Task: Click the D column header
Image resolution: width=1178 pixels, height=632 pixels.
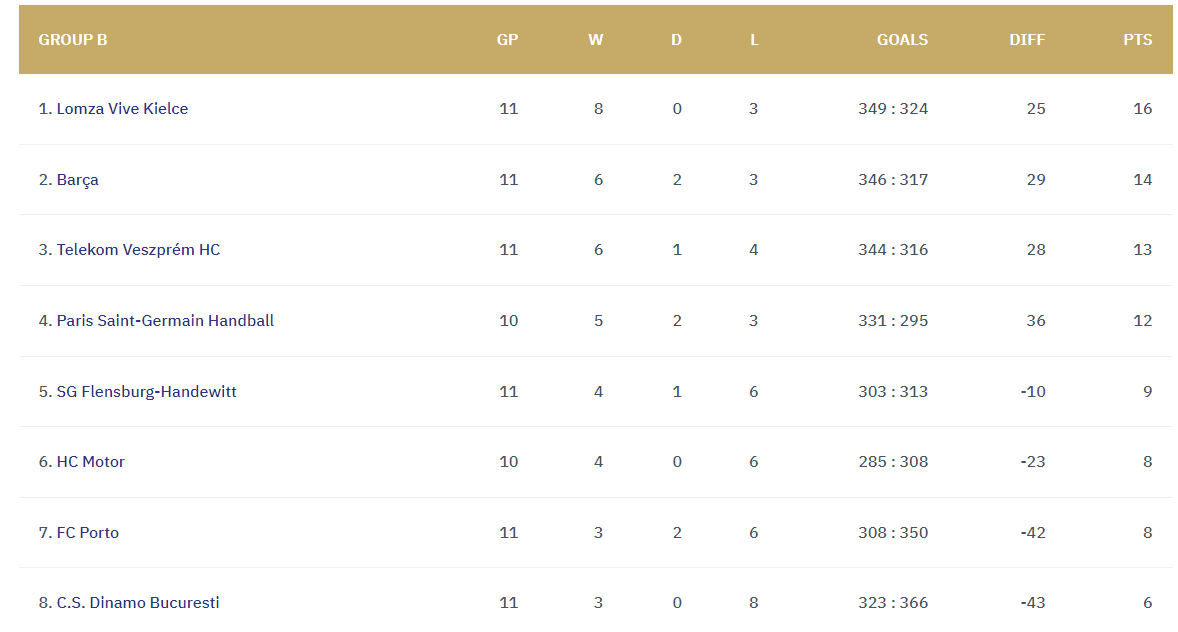Action: tap(676, 40)
